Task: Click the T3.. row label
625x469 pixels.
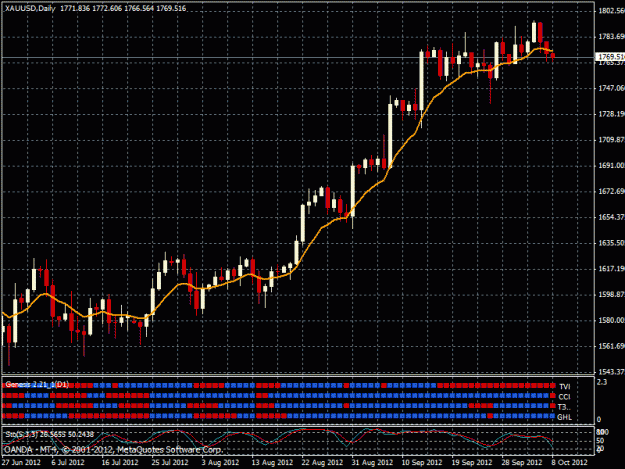Action: [564, 407]
